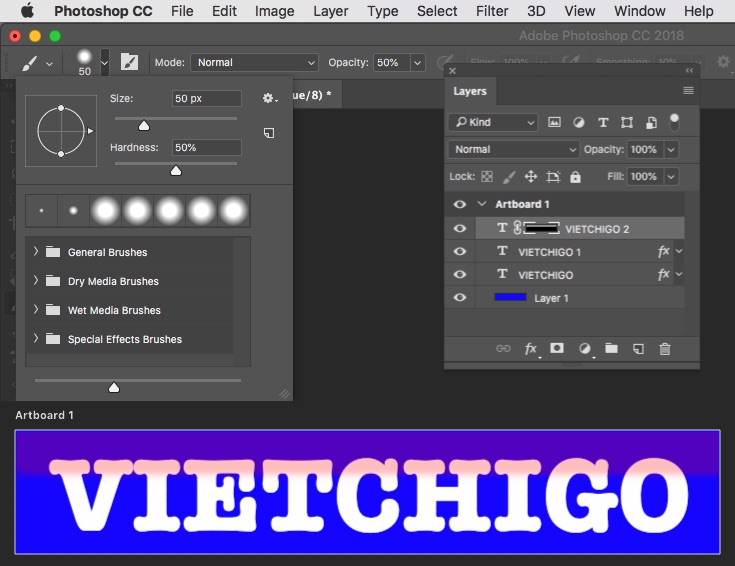Open the Layer menu in the menu bar

pos(330,11)
